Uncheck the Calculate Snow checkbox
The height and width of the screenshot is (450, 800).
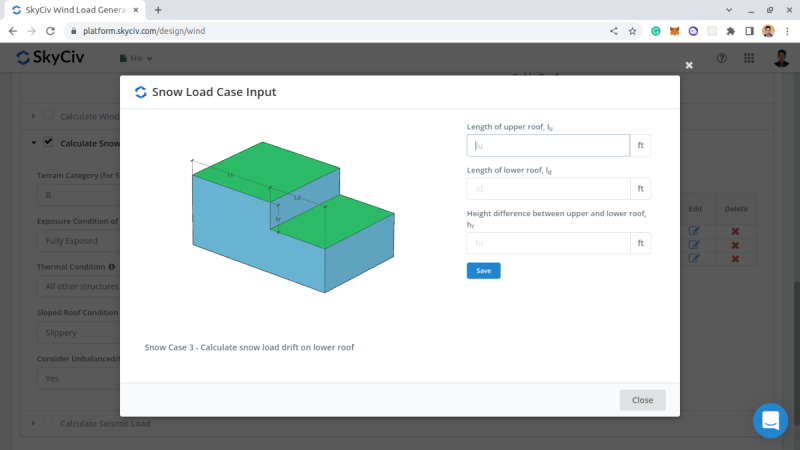[48, 142]
